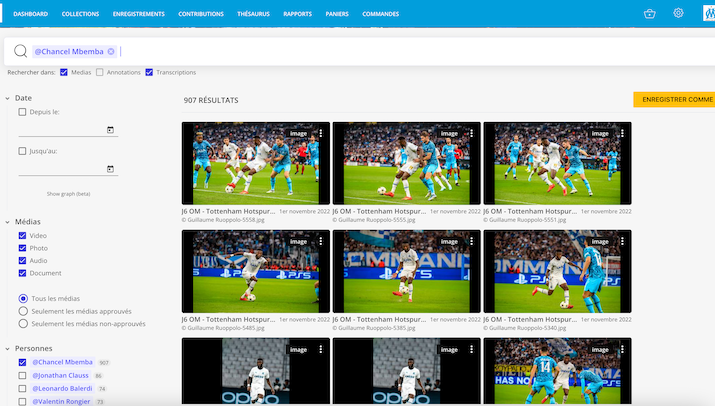Open three-dot menu on first image thumbnail
Image resolution: width=715 pixels, height=406 pixels.
click(x=320, y=132)
